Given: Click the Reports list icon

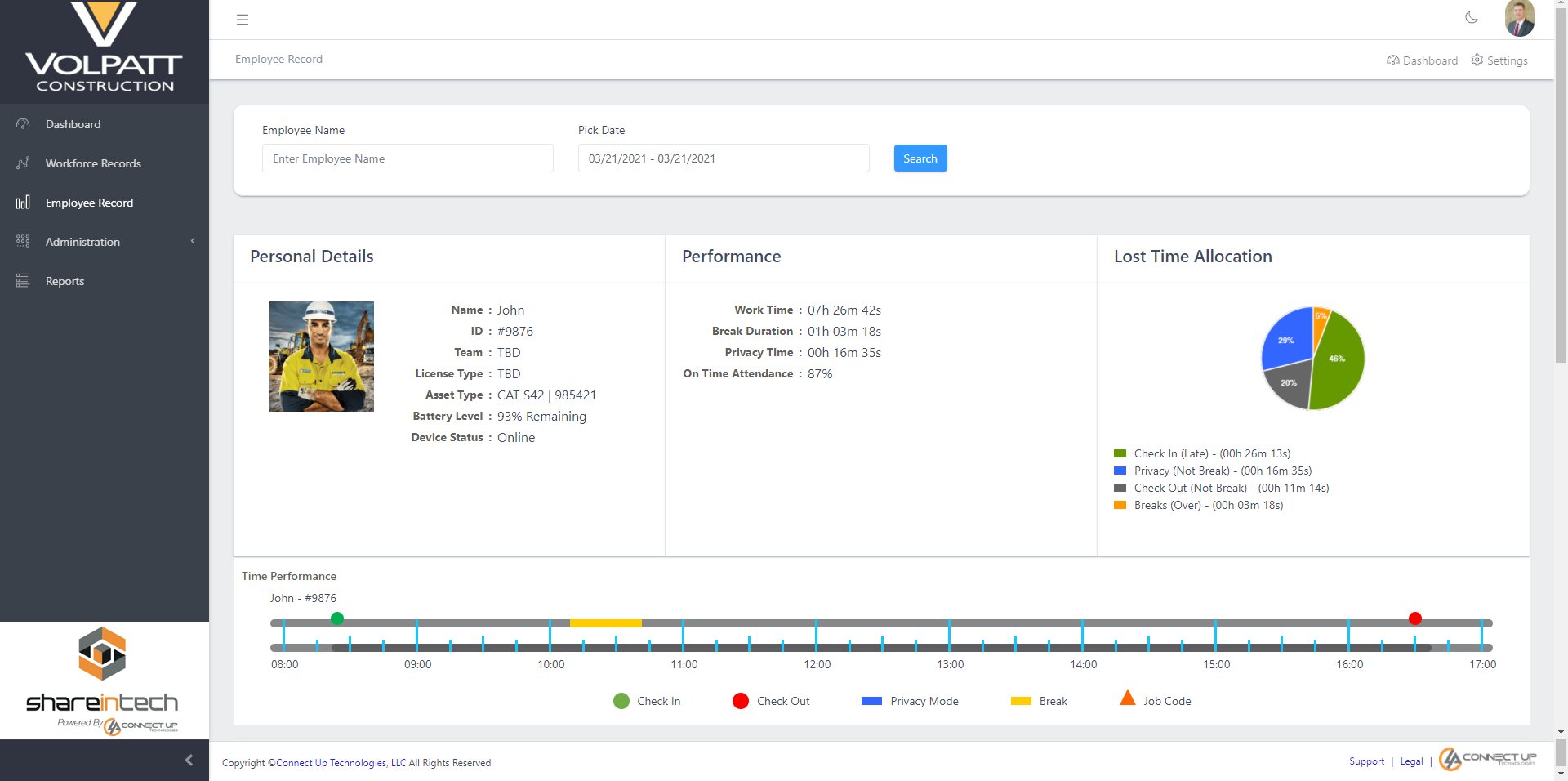Looking at the screenshot, I should pos(23,280).
